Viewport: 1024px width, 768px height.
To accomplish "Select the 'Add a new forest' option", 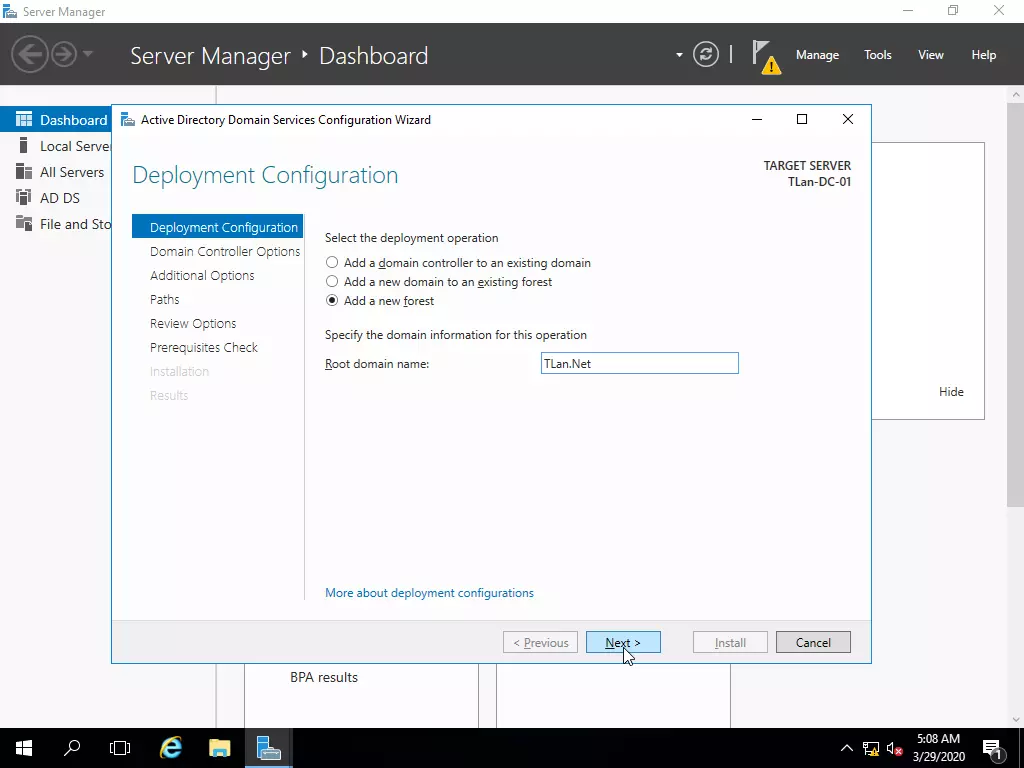I will click(379, 300).
